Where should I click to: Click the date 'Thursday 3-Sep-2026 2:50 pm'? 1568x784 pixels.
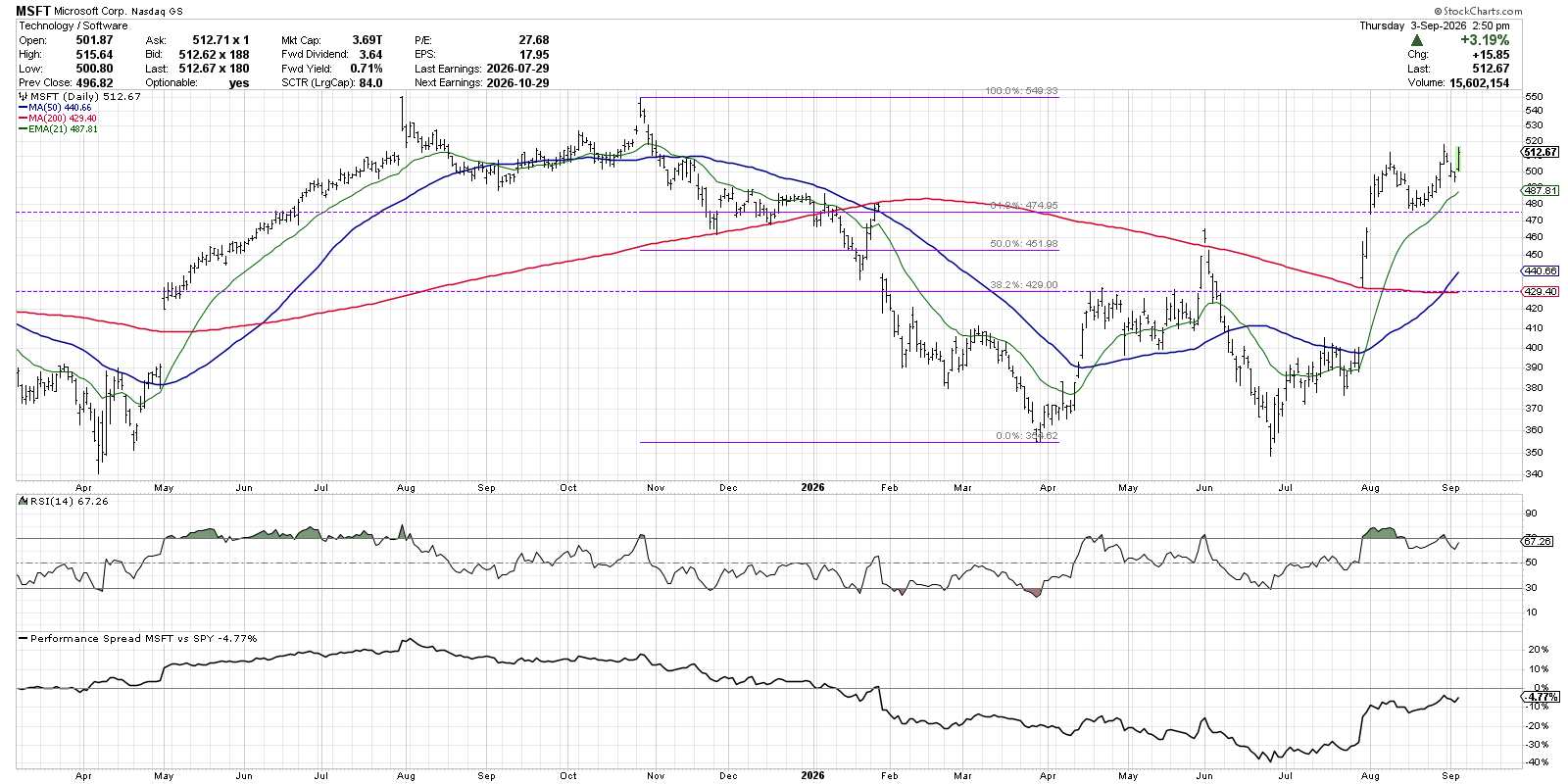1435,25
